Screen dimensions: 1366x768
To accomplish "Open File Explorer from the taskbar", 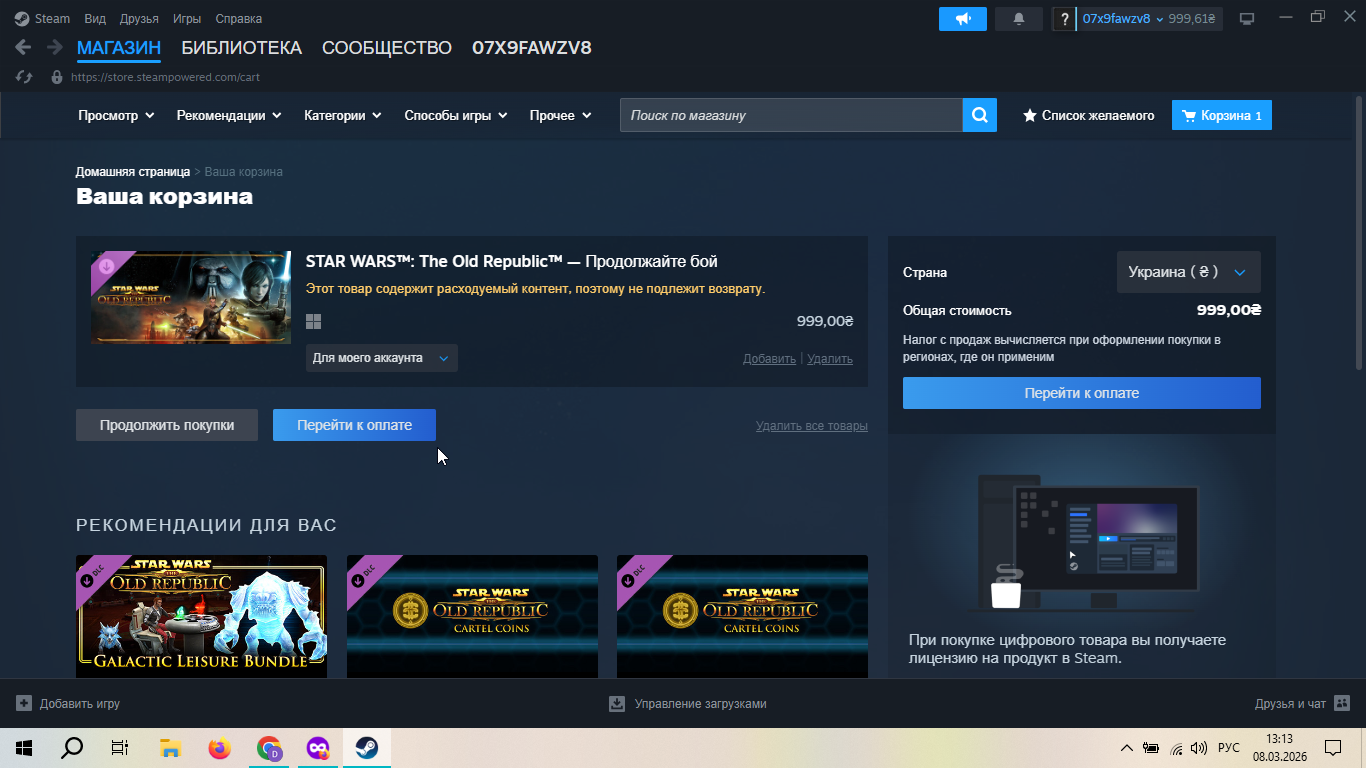I will (170, 748).
